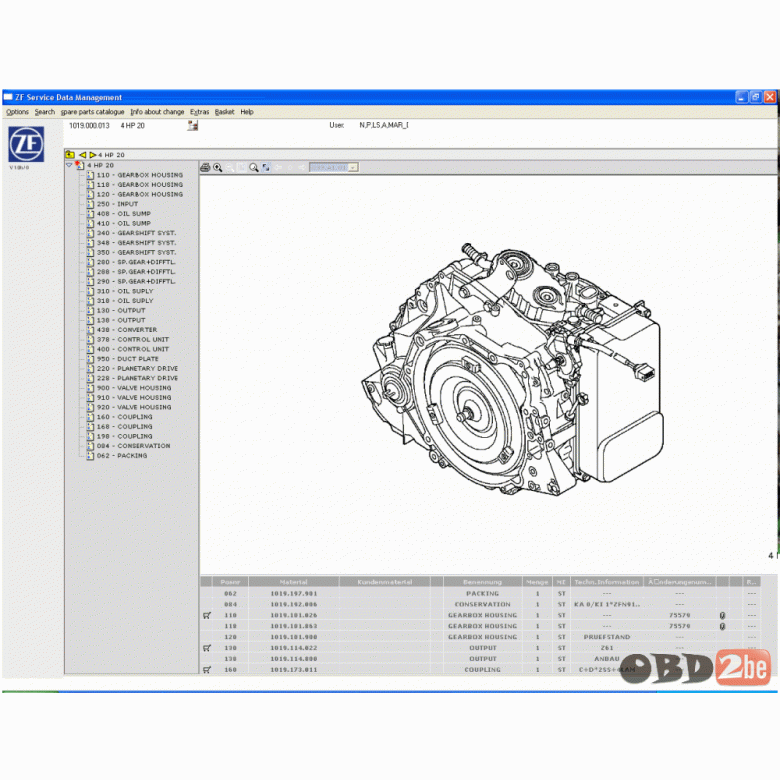Open the spare parts catalogue menu
The height and width of the screenshot is (780, 780).
pos(93,112)
